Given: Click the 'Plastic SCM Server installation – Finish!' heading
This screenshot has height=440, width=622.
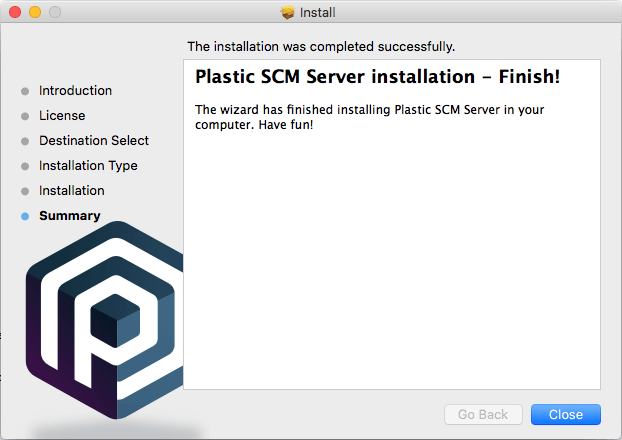Looking at the screenshot, I should [x=377, y=76].
